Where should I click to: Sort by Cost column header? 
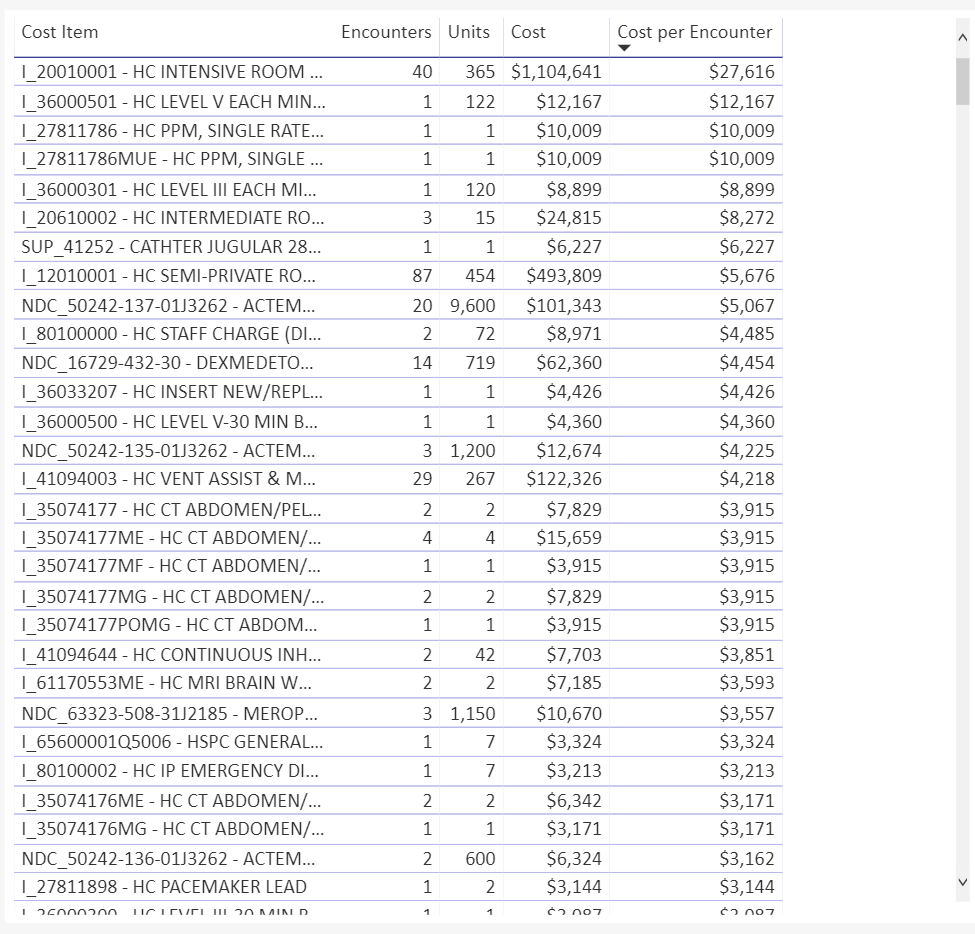click(528, 32)
